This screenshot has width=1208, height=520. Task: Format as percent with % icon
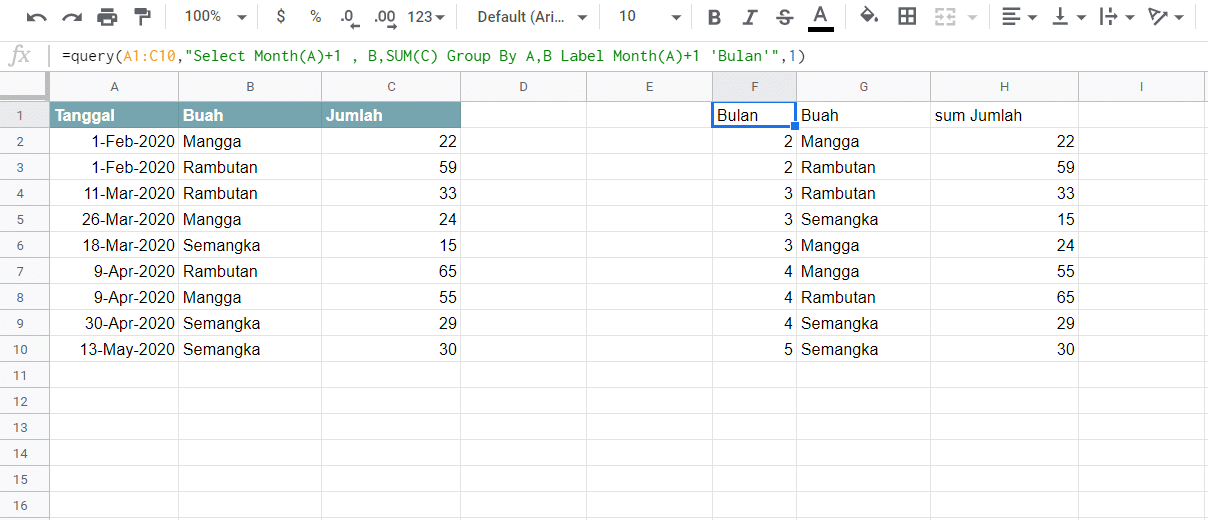[x=316, y=17]
